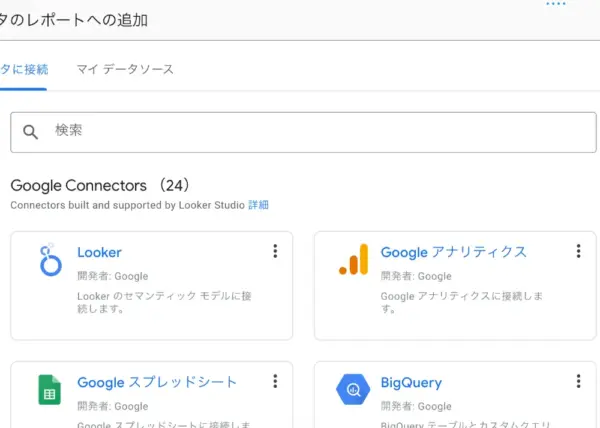Switch to the マイ データソース tab
Viewport: 600px width, 428px height.
click(x=125, y=70)
